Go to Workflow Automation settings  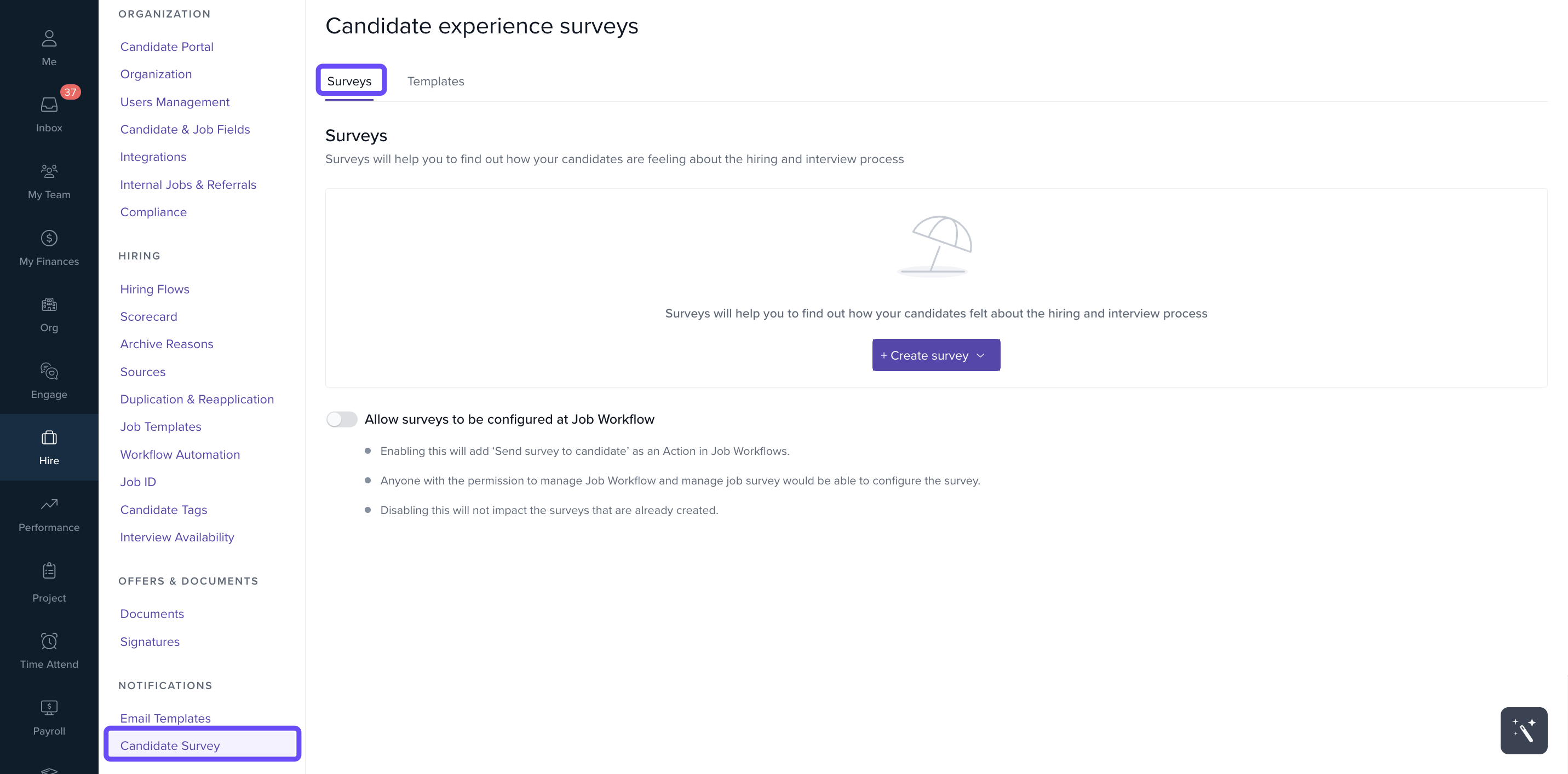[180, 454]
